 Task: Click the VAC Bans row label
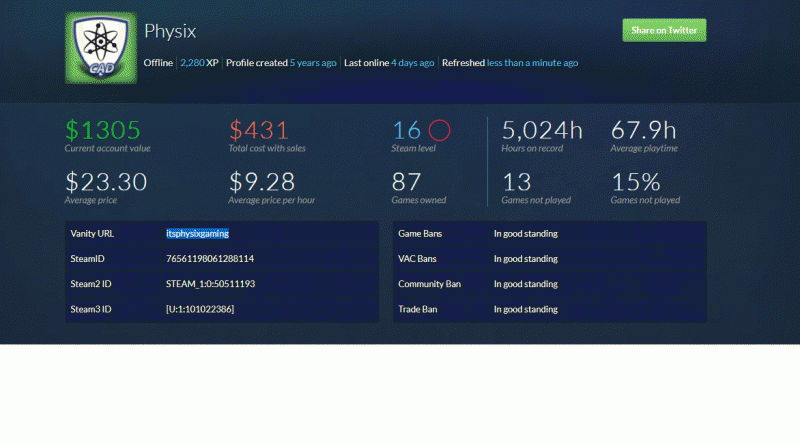tap(417, 259)
